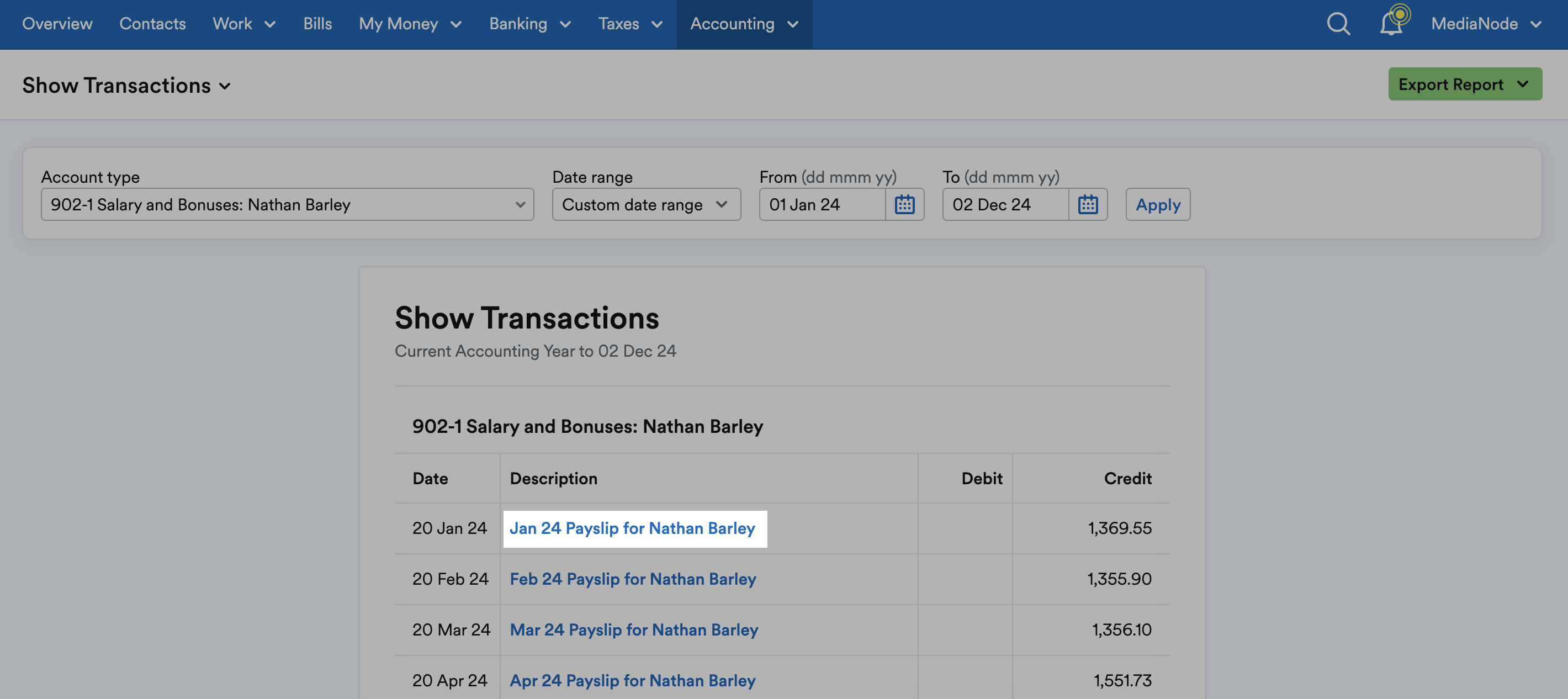1568x699 pixels.
Task: Open the Custom date range dropdown
Action: pos(647,205)
